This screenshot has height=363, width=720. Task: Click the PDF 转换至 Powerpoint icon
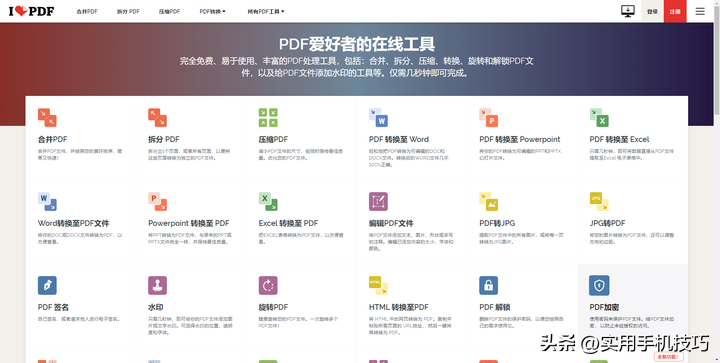489,117
